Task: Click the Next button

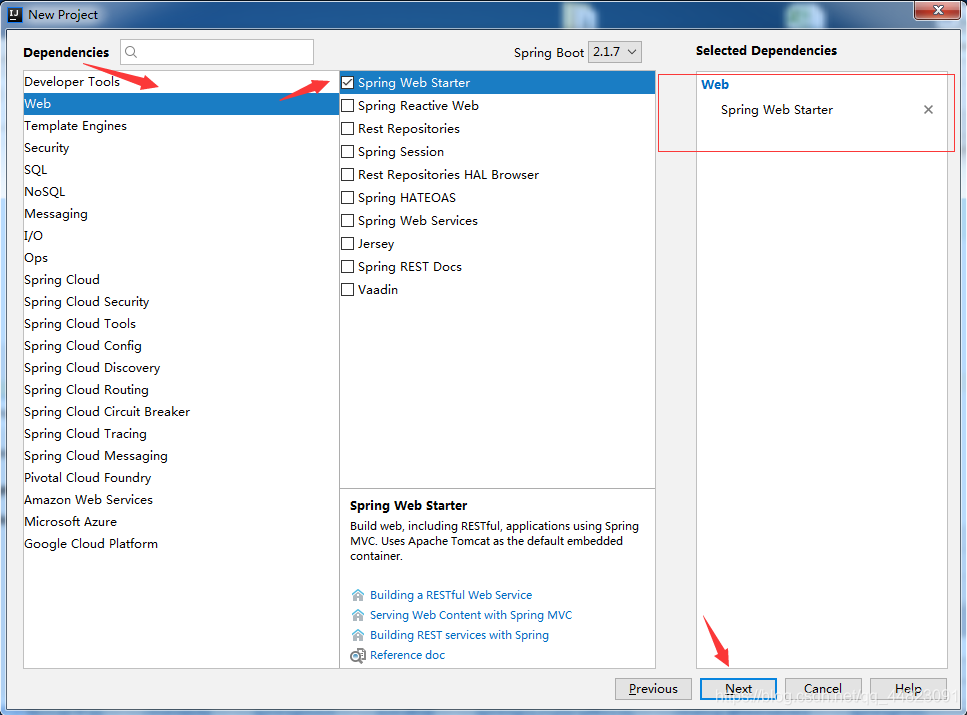Action: pyautogui.click(x=738, y=688)
